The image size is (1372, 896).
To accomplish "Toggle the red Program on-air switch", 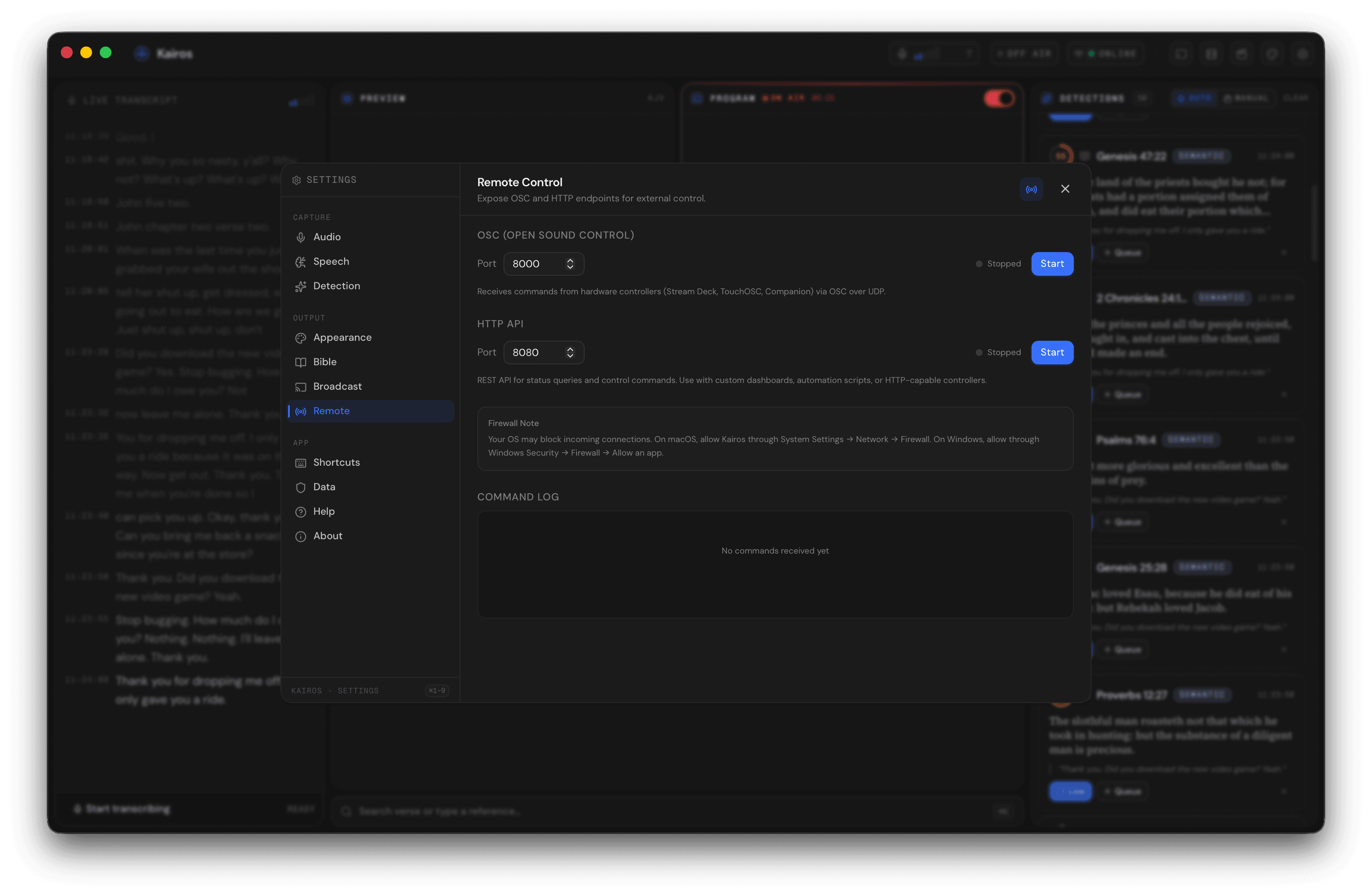I will [x=999, y=98].
